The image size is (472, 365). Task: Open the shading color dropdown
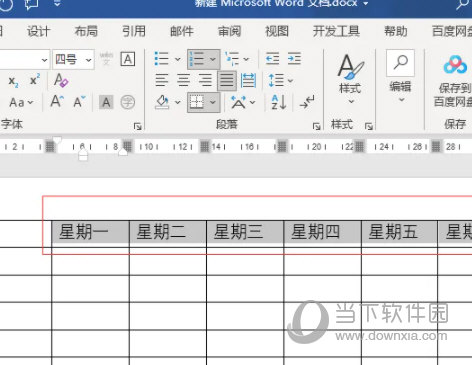178,102
